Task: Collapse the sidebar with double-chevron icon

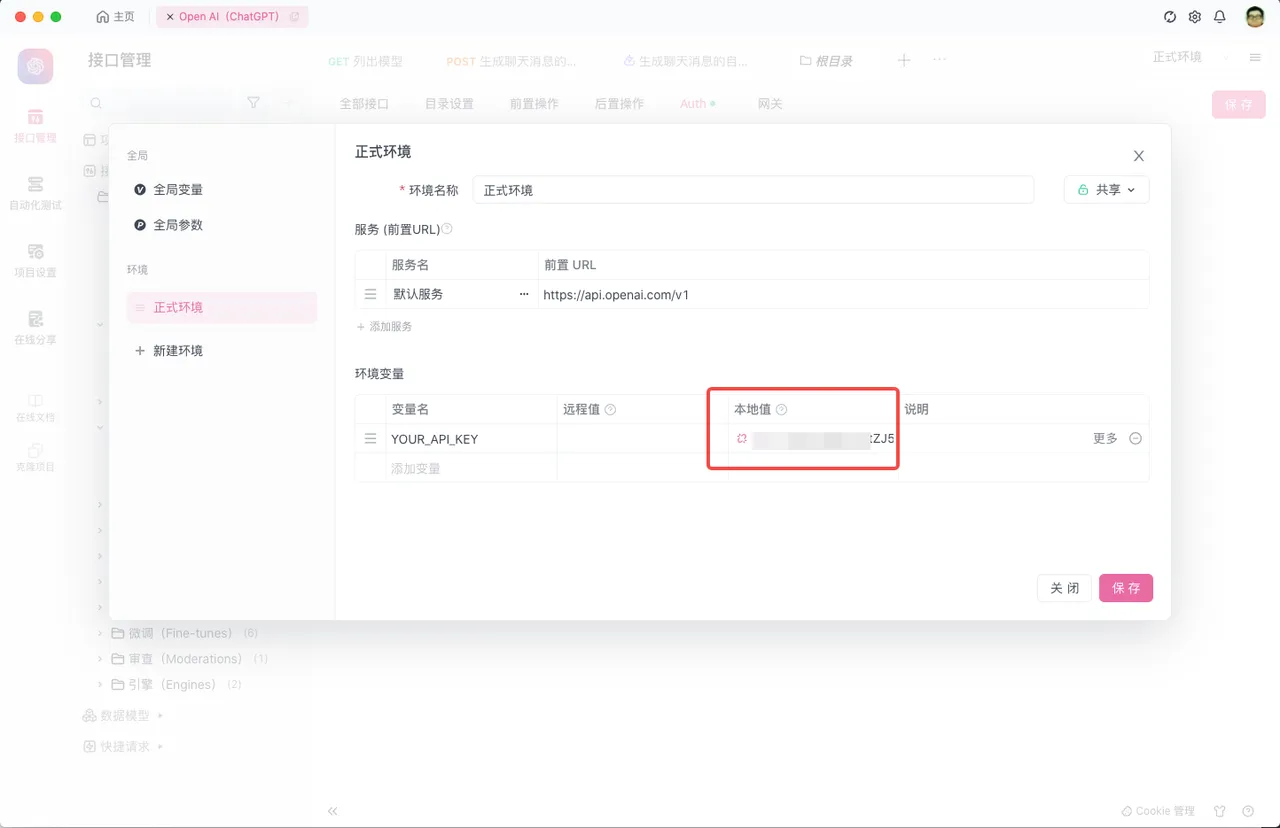Action: (333, 811)
